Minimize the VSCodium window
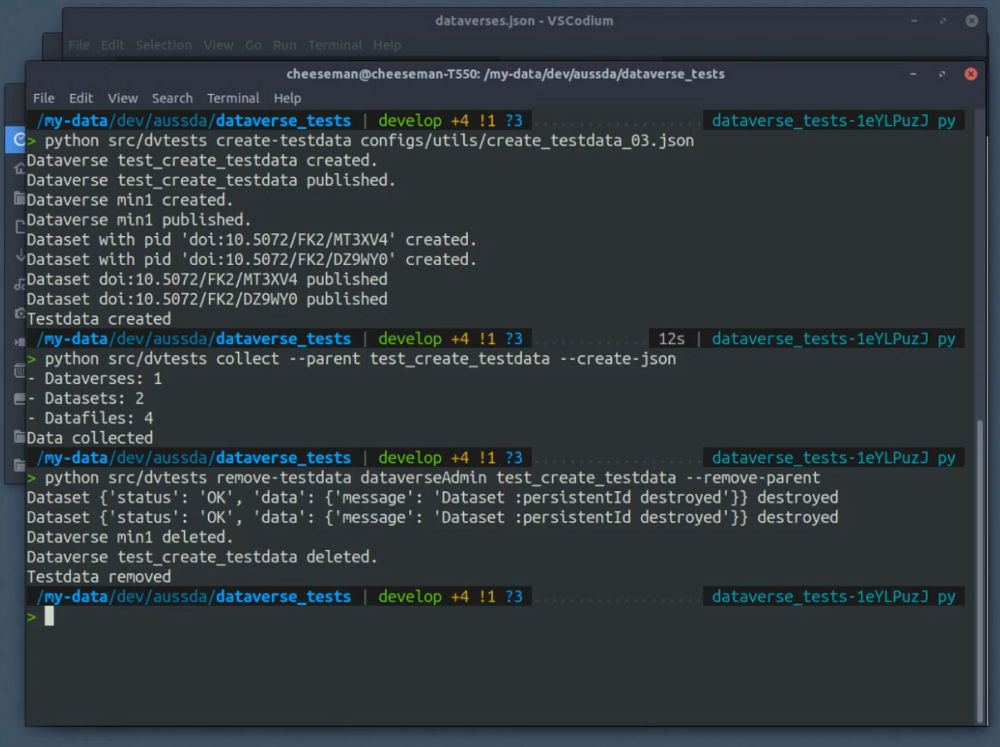The height and width of the screenshot is (747, 1000). [x=914, y=21]
